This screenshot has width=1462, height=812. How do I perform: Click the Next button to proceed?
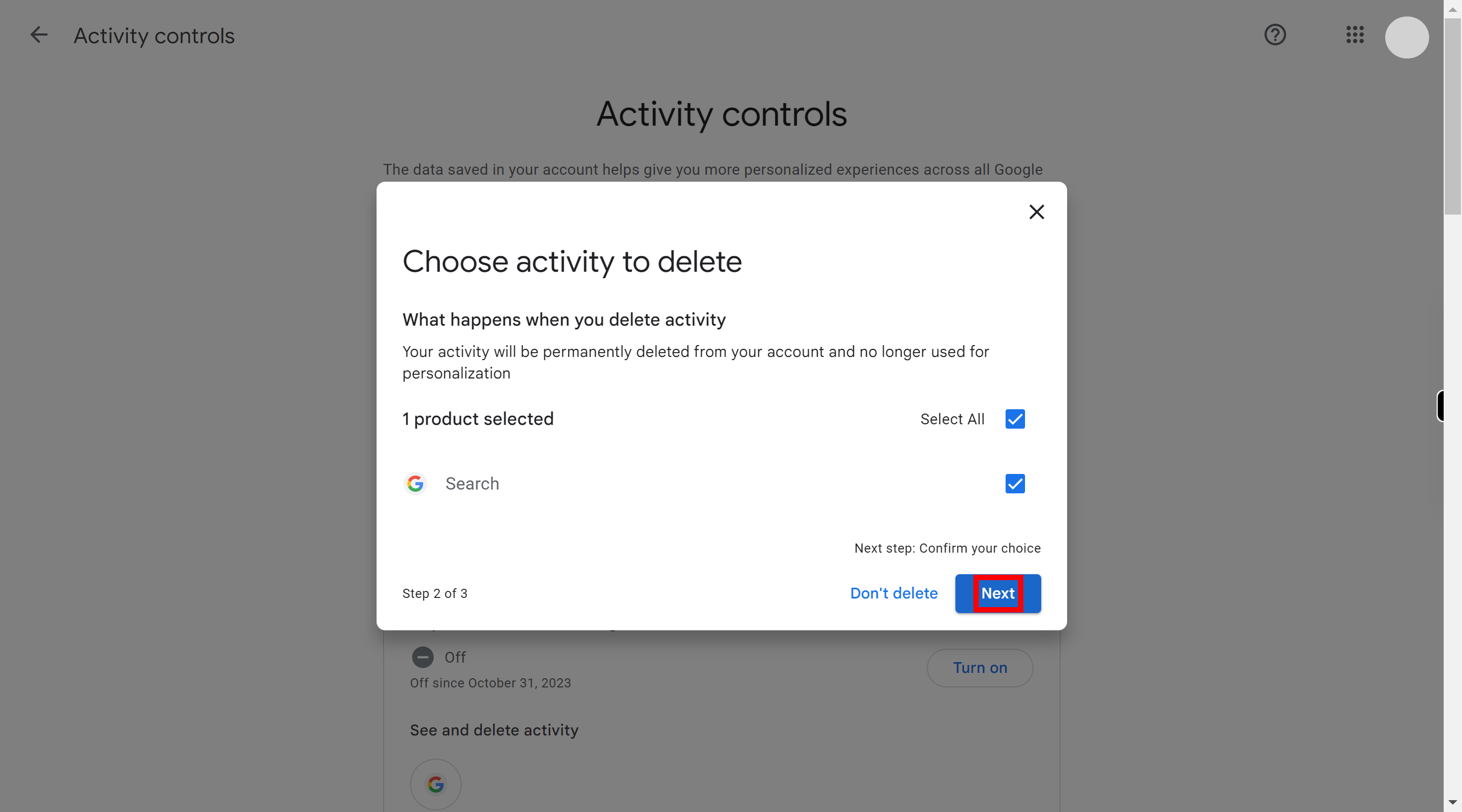998,593
